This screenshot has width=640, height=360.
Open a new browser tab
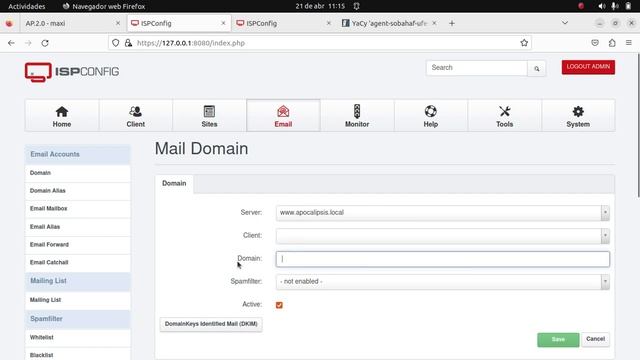[452, 23]
